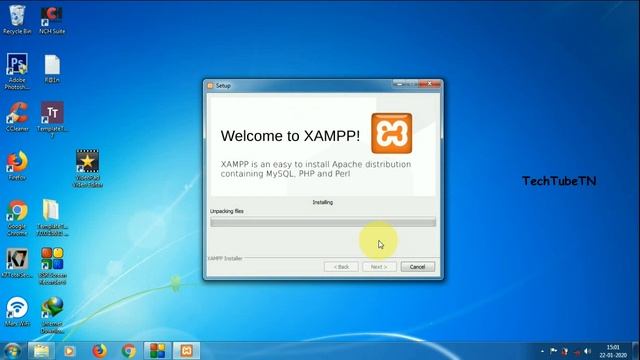Open the media player taskbar icon
Screen dimensions: 640x360
tap(69, 351)
